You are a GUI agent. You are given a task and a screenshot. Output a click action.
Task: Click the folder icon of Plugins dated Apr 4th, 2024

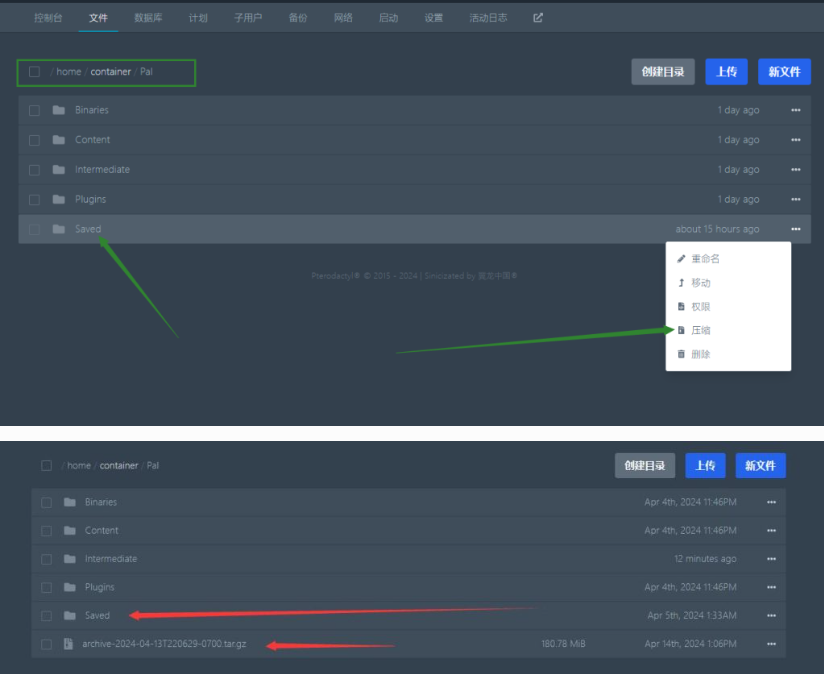coord(69,587)
